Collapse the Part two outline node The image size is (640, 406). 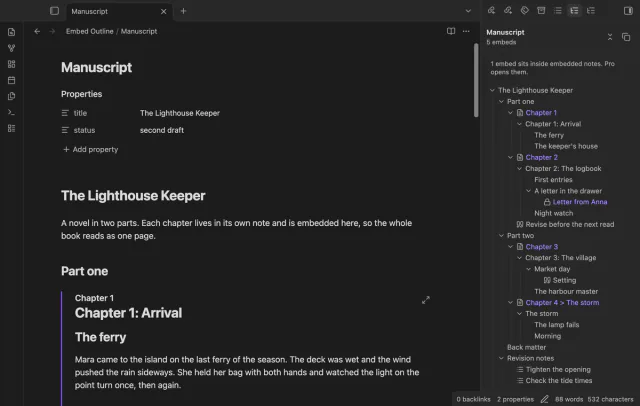click(x=501, y=235)
